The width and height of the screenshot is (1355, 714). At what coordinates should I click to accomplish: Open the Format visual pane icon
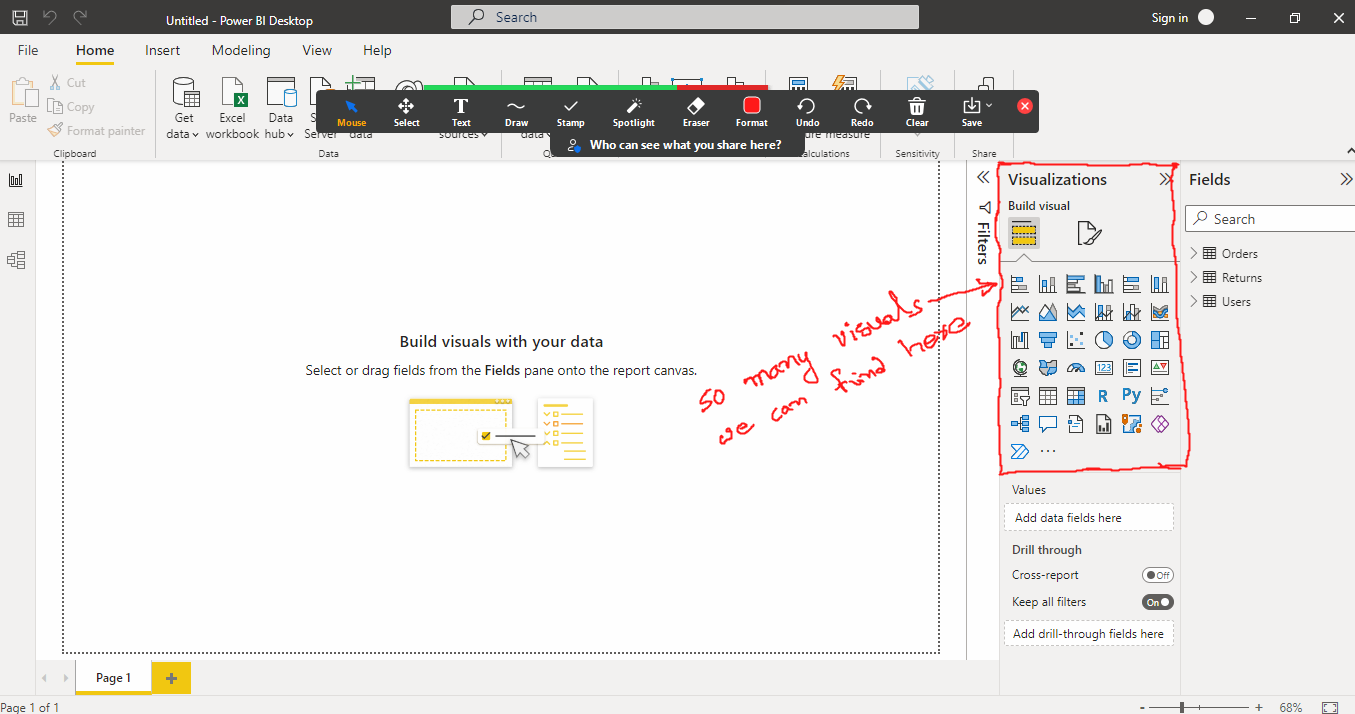tap(1089, 234)
